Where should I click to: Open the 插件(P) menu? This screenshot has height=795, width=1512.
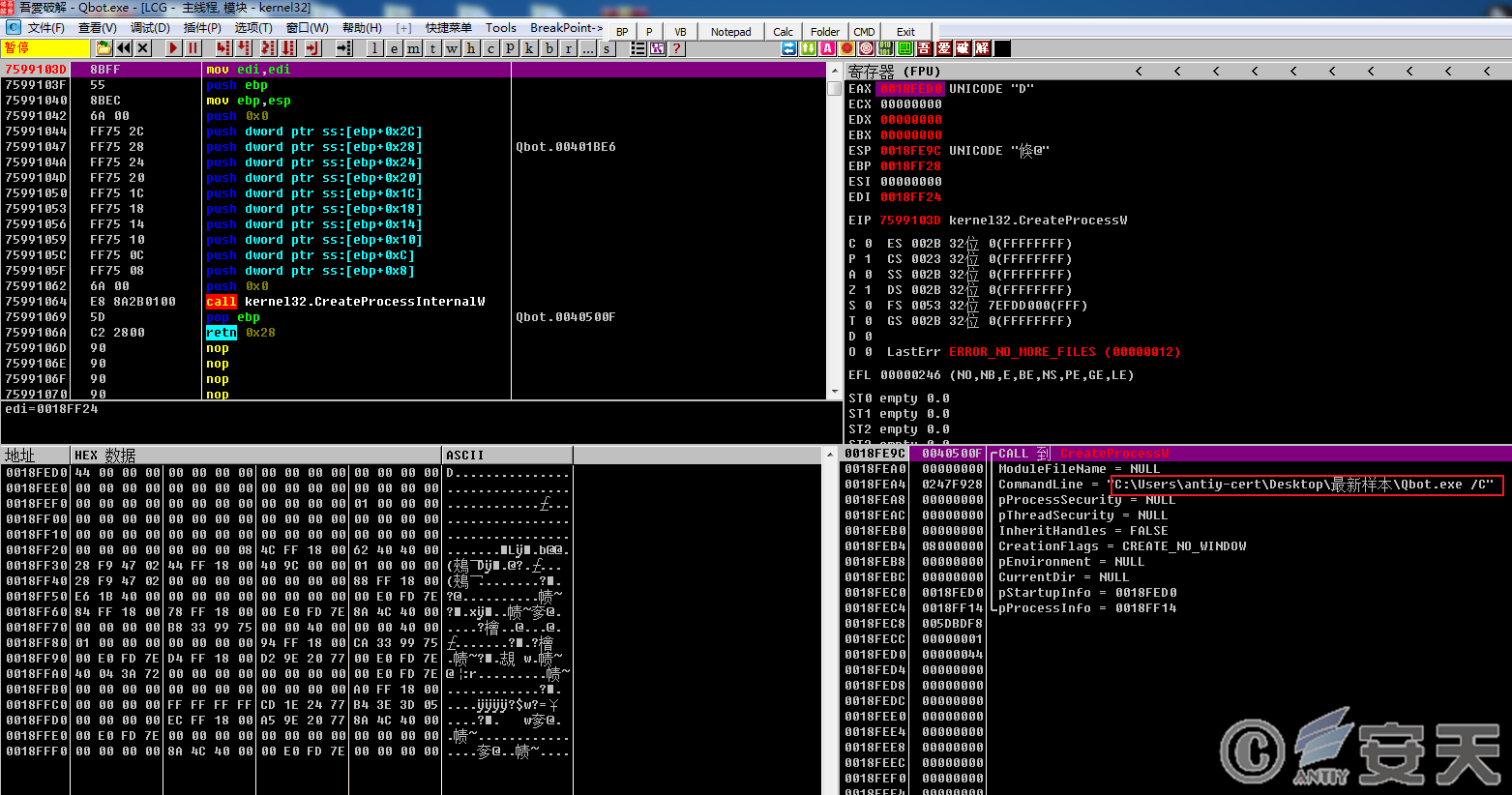202,28
